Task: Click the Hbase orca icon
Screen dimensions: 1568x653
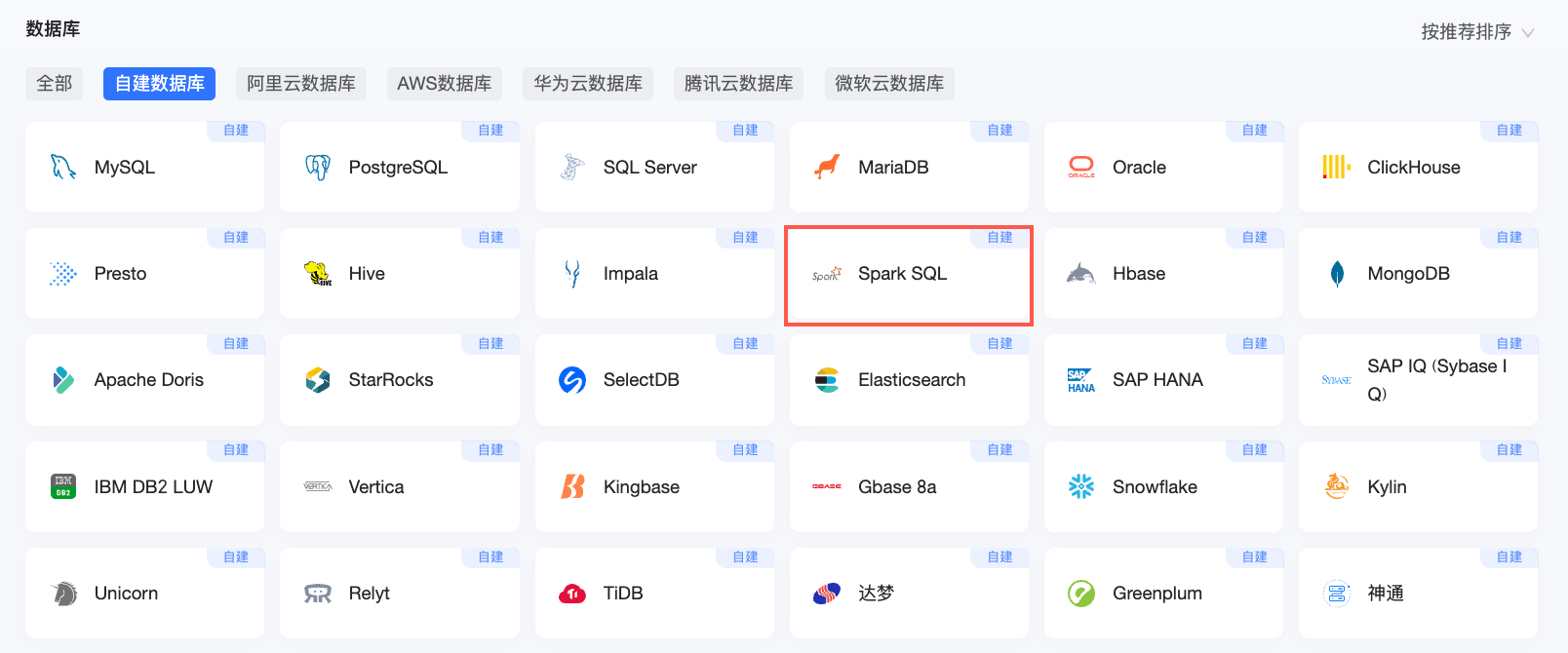Action: click(1081, 274)
